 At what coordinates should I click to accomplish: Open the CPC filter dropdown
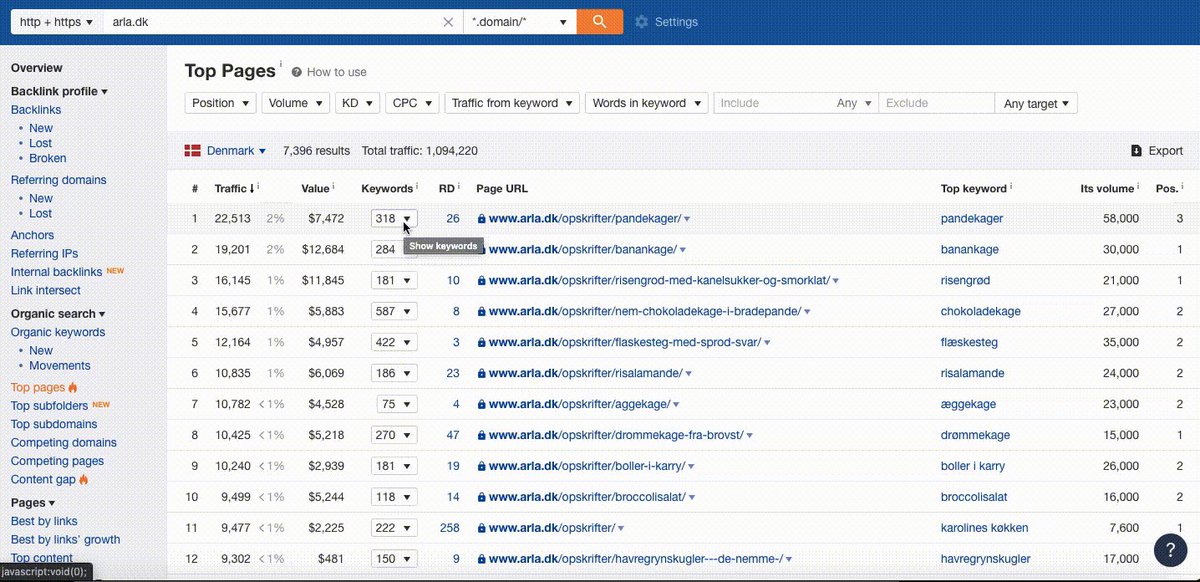(412, 103)
